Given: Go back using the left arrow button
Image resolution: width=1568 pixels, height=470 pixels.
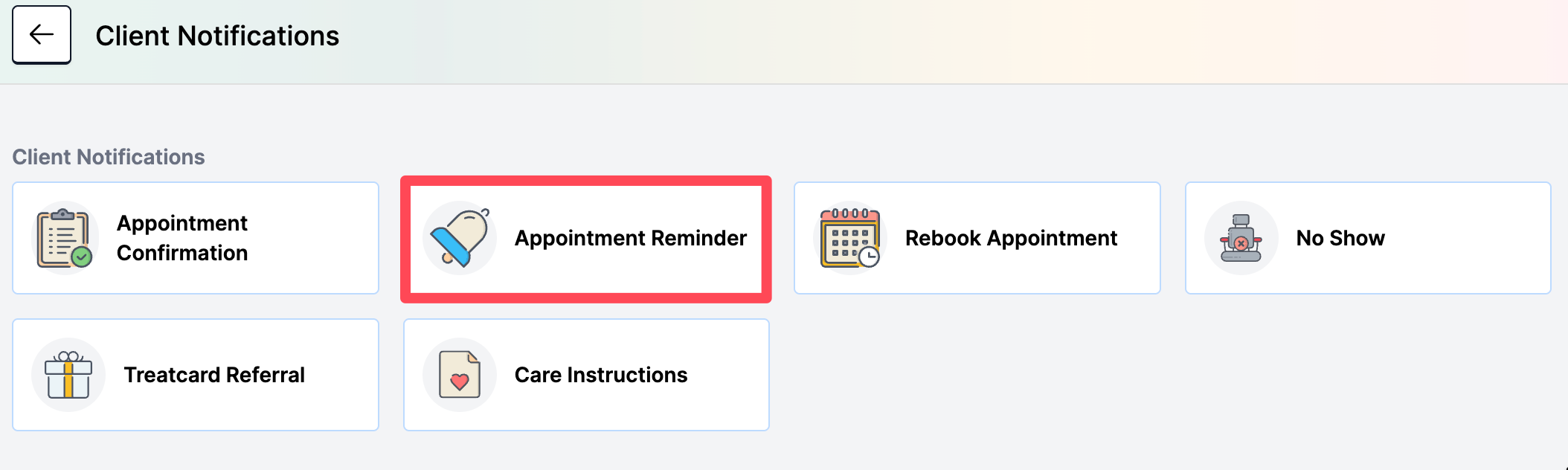Looking at the screenshot, I should 42,35.
